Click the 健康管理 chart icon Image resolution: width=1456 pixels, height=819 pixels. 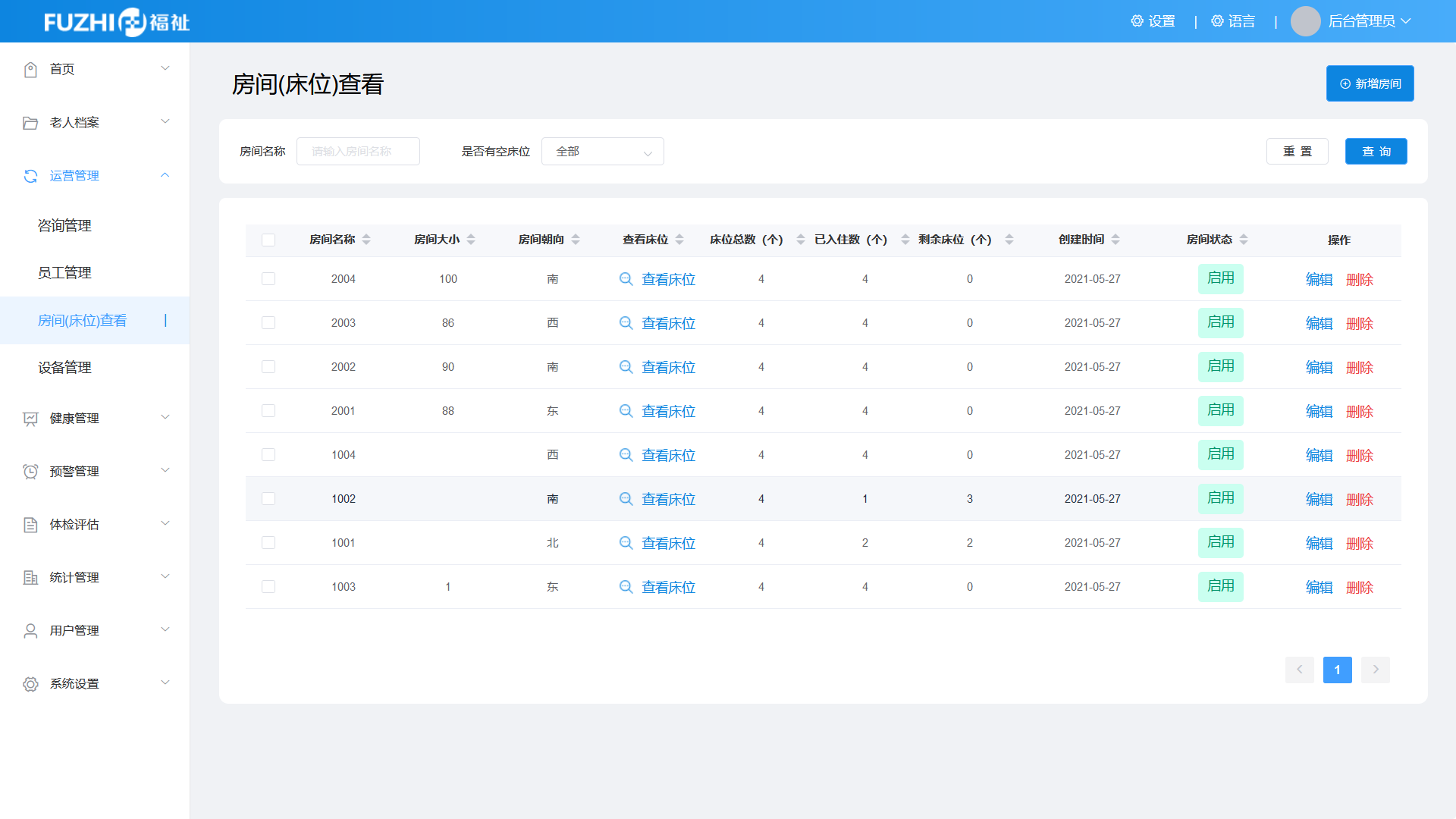coord(30,419)
